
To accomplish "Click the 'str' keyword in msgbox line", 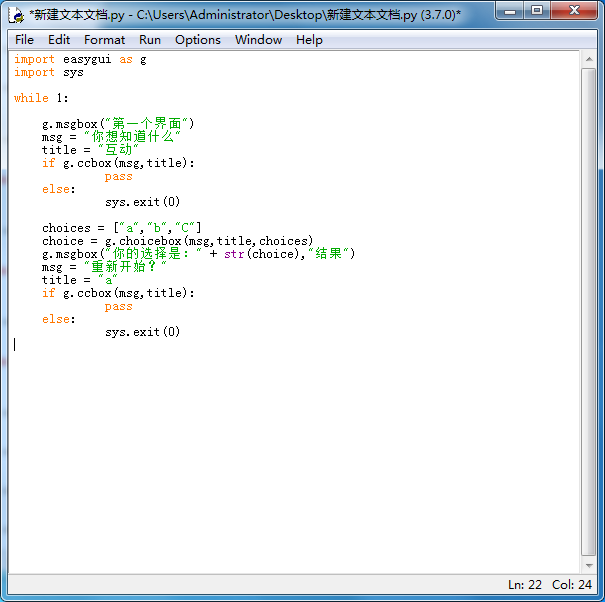I will pyautogui.click(x=234, y=254).
